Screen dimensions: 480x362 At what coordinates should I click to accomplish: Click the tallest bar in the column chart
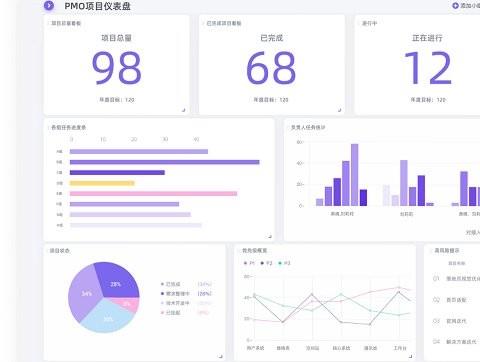[355, 175]
